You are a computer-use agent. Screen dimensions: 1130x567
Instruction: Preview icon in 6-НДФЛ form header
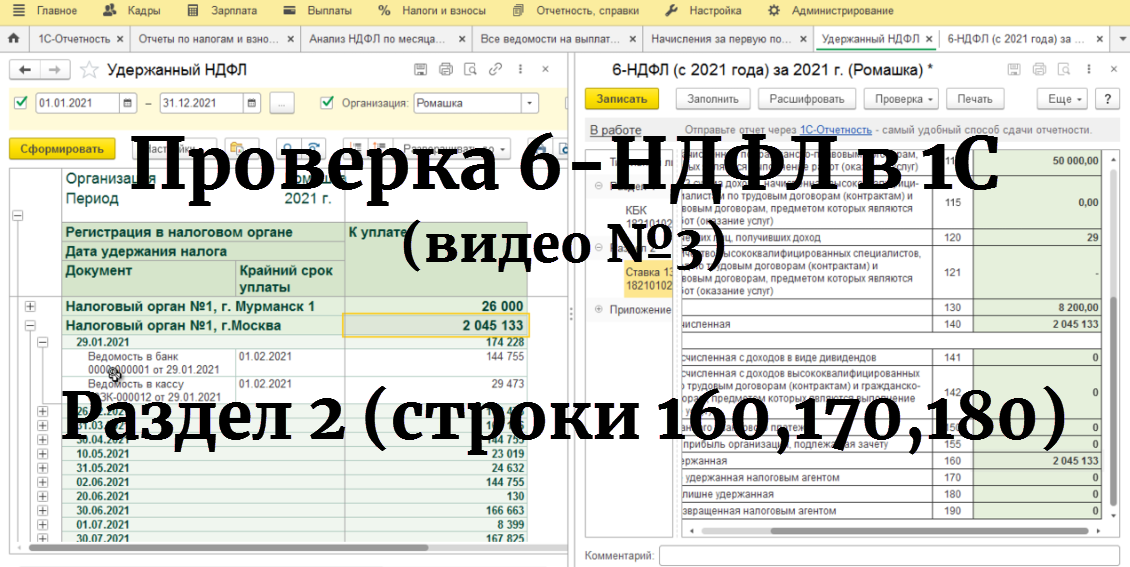click(1063, 70)
